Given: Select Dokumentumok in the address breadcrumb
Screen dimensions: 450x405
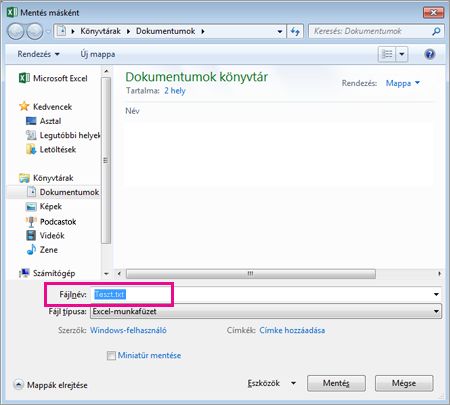Looking at the screenshot, I should 165,31.
